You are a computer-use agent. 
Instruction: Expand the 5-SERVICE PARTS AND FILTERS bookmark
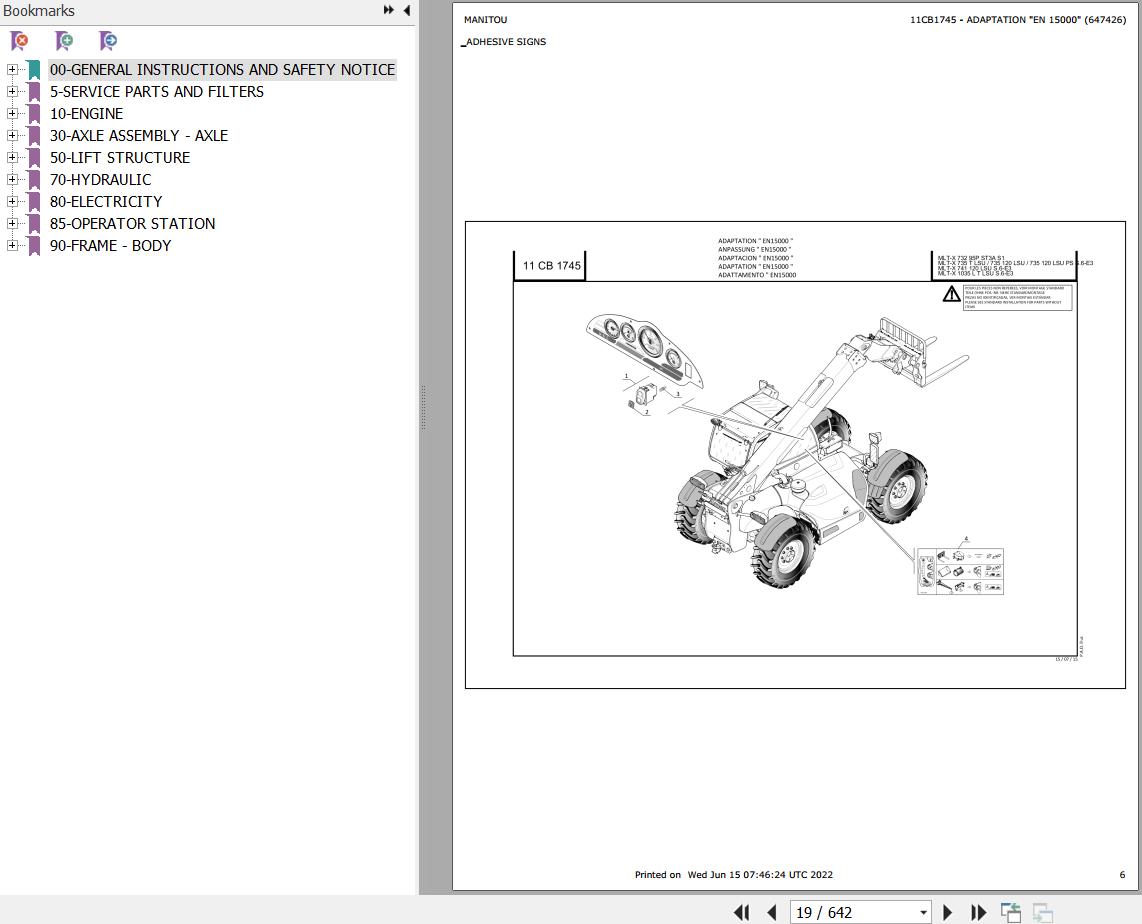click(x=12, y=92)
